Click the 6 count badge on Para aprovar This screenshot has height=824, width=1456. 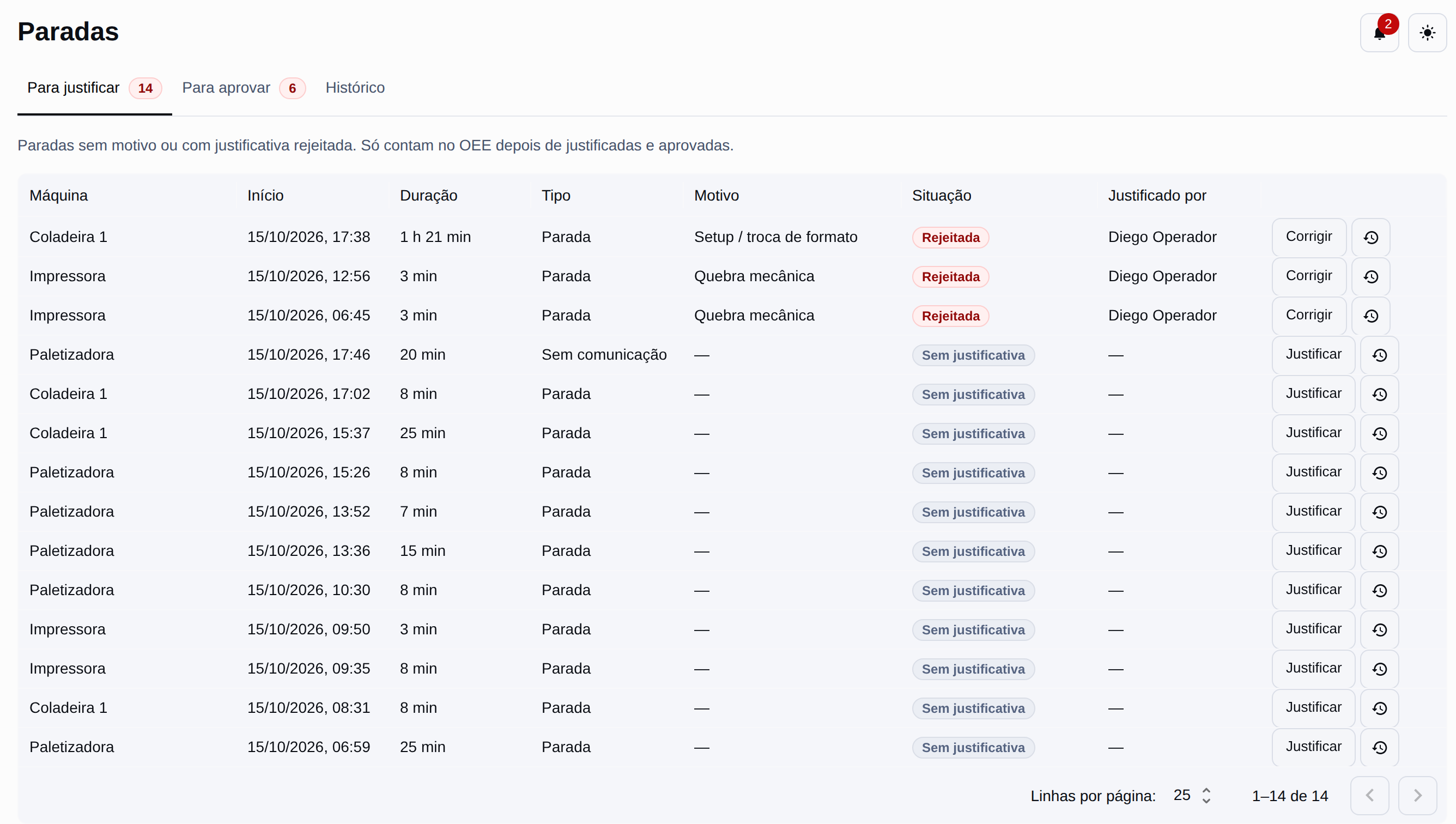click(x=293, y=88)
